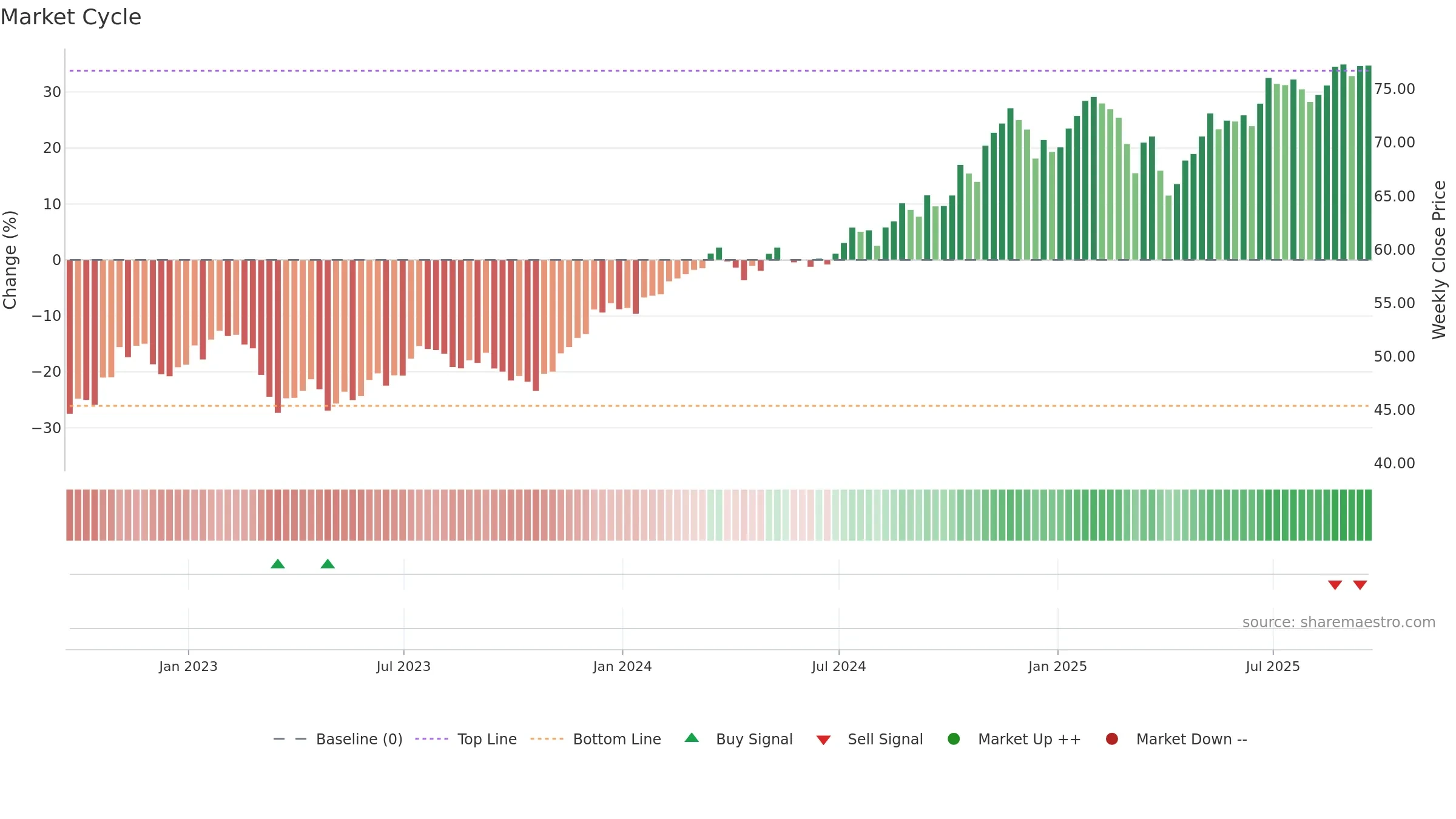
Task: Click the 45.00 price axis label
Action: tap(1394, 410)
